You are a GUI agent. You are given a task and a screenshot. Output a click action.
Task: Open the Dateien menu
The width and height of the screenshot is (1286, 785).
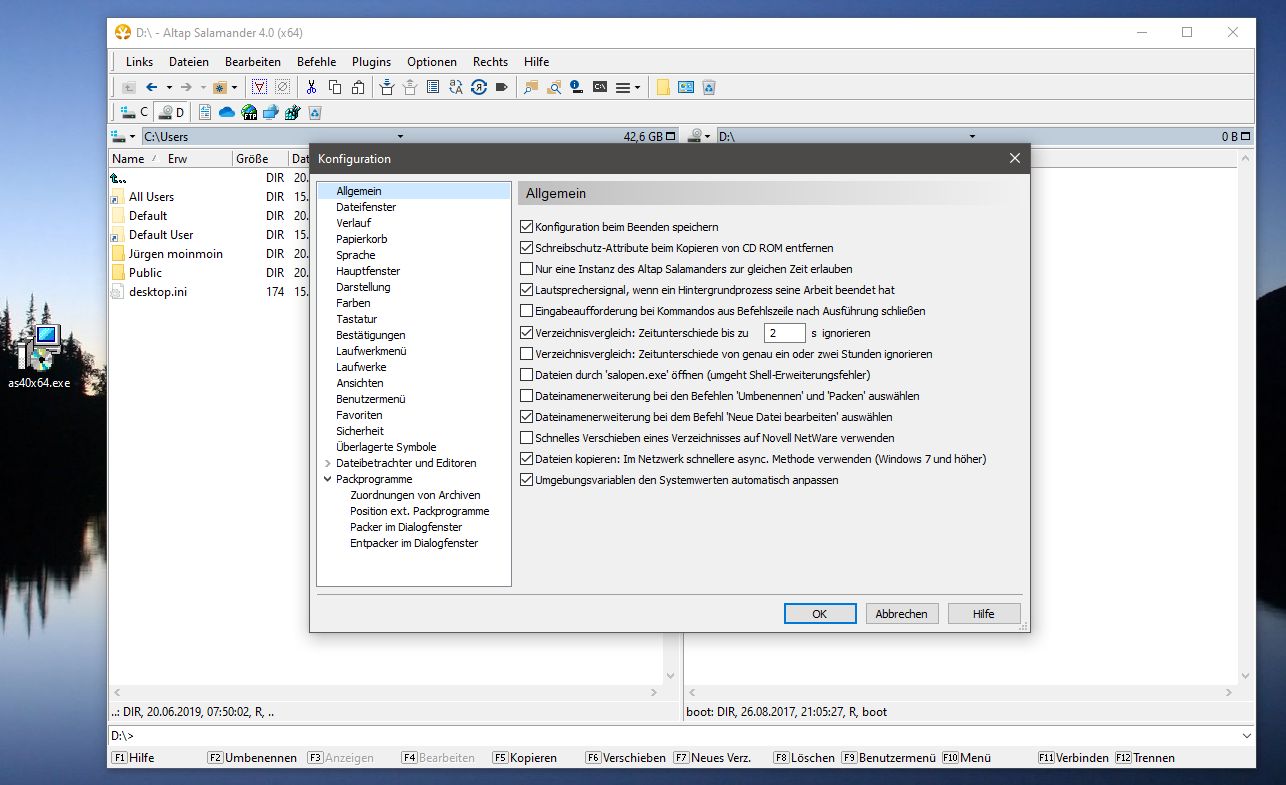pyautogui.click(x=189, y=62)
